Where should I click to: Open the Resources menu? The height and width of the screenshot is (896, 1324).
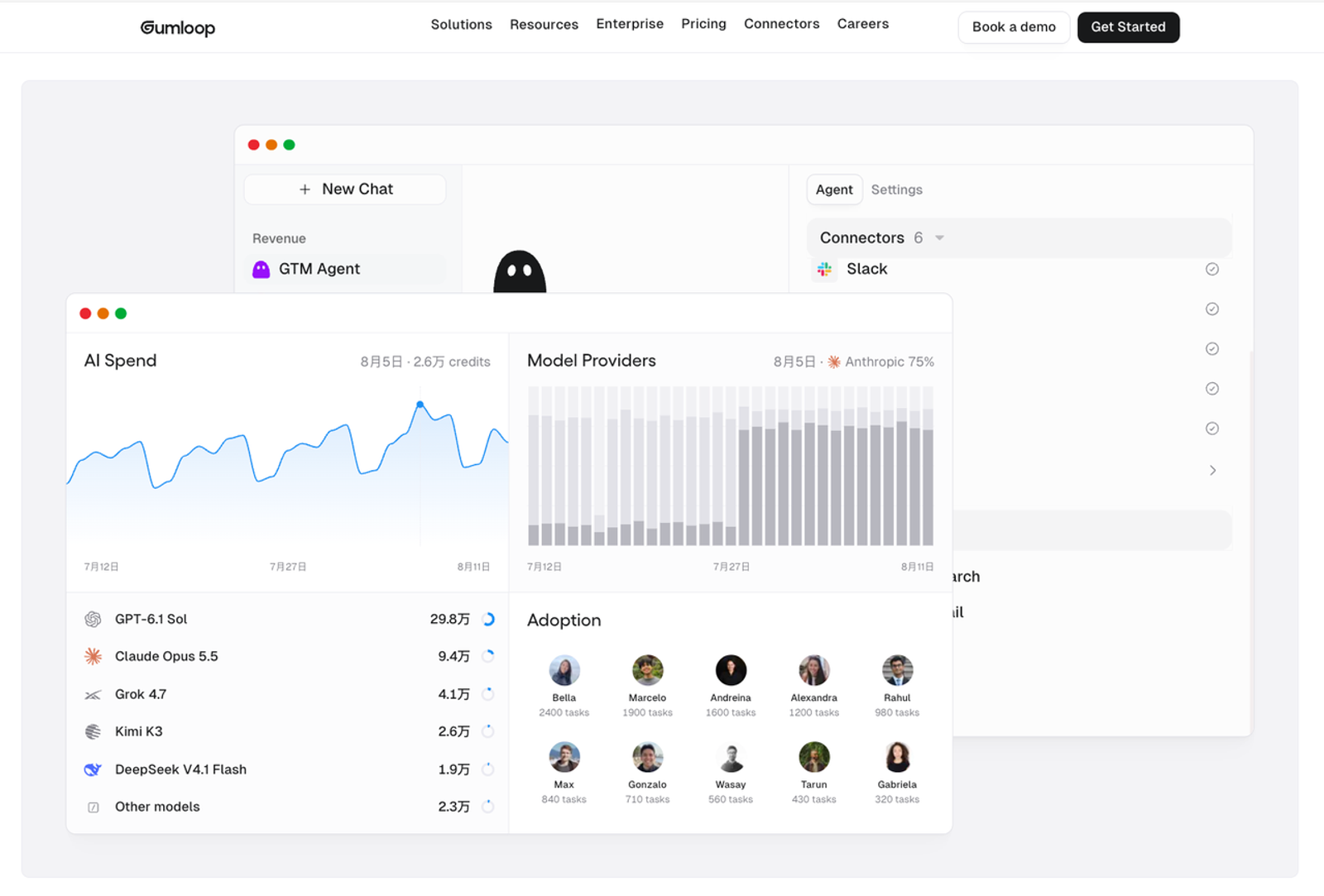click(x=544, y=25)
